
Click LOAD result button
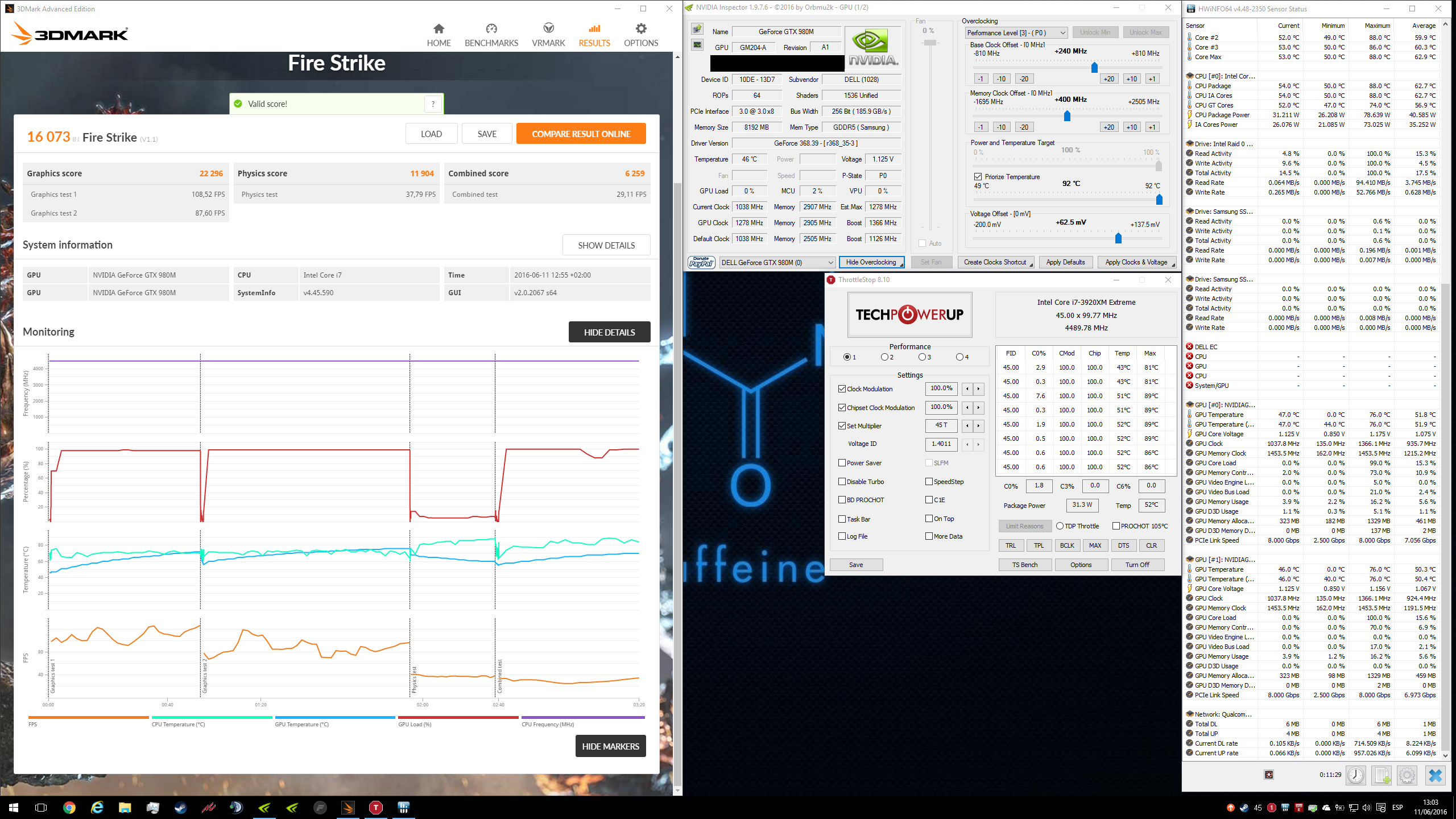coord(431,134)
